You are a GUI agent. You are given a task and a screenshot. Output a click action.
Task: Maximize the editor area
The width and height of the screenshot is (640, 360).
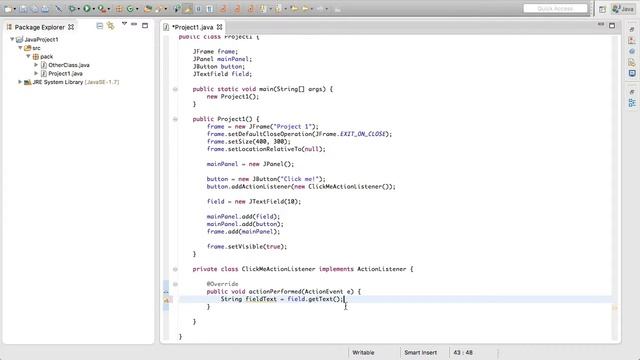tap(612, 25)
